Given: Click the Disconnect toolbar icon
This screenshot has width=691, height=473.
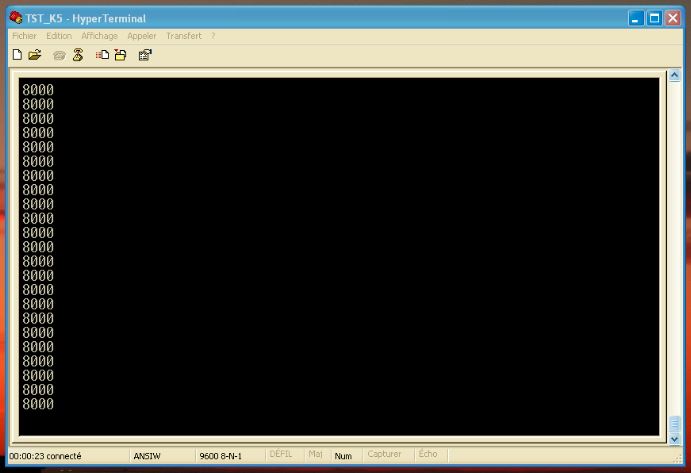Looking at the screenshot, I should point(78,55).
